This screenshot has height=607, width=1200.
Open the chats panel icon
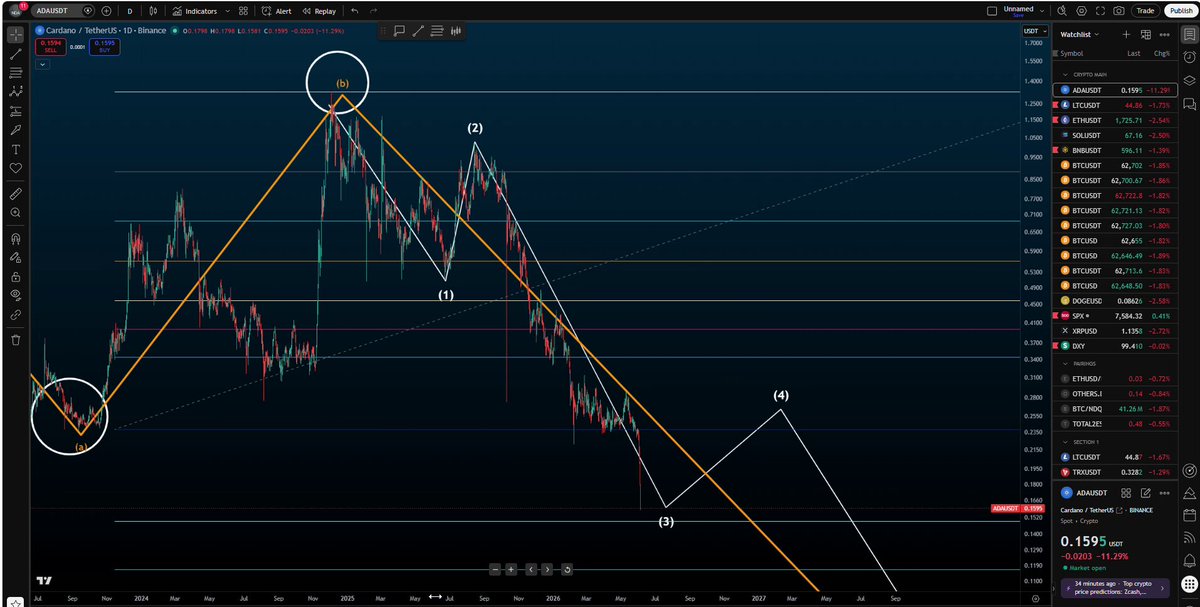click(x=1188, y=103)
